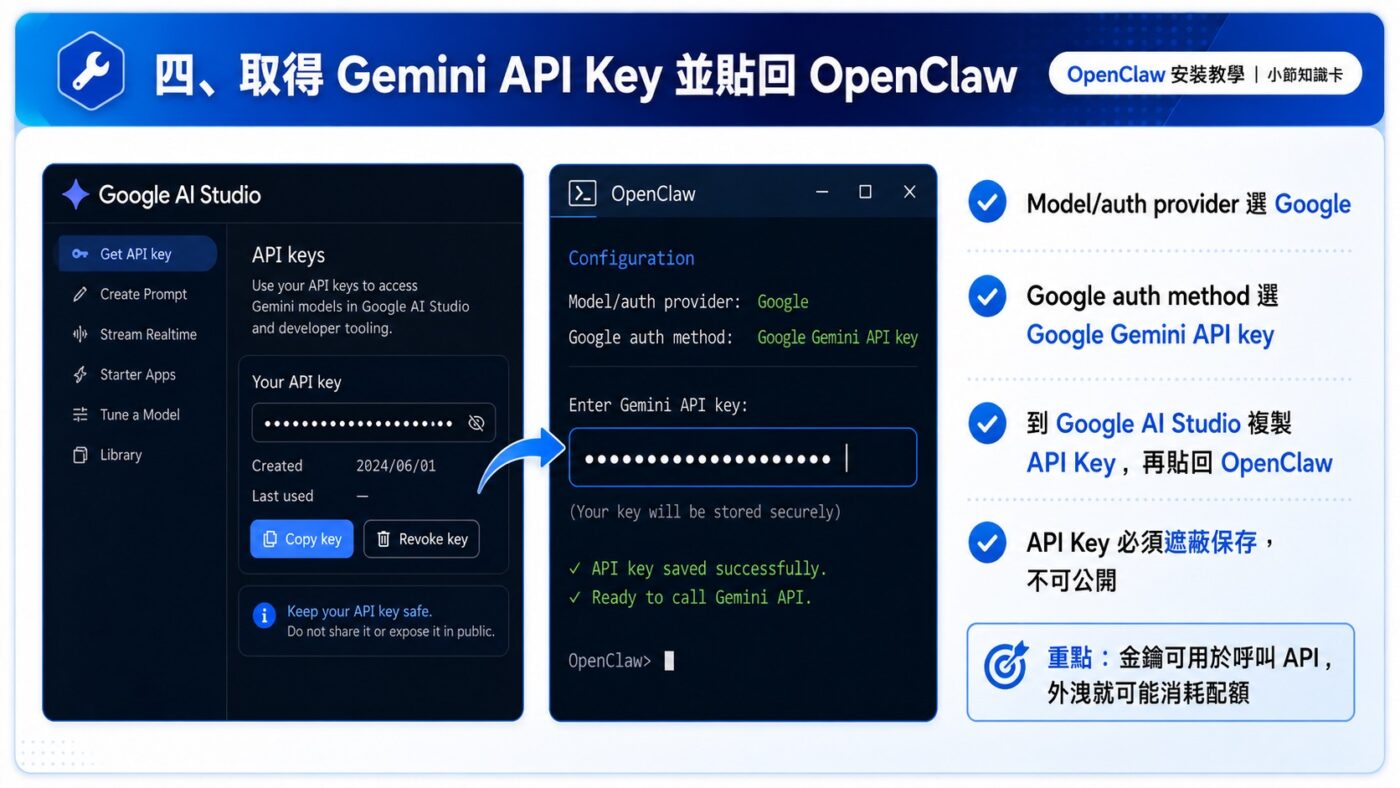This screenshot has width=1400, height=788.
Task: Click the Last used label
Action: (x=282, y=496)
